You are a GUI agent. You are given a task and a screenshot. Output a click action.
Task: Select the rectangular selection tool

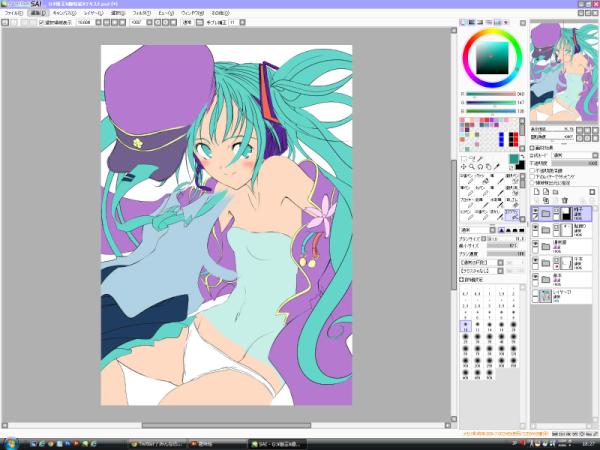click(x=464, y=158)
